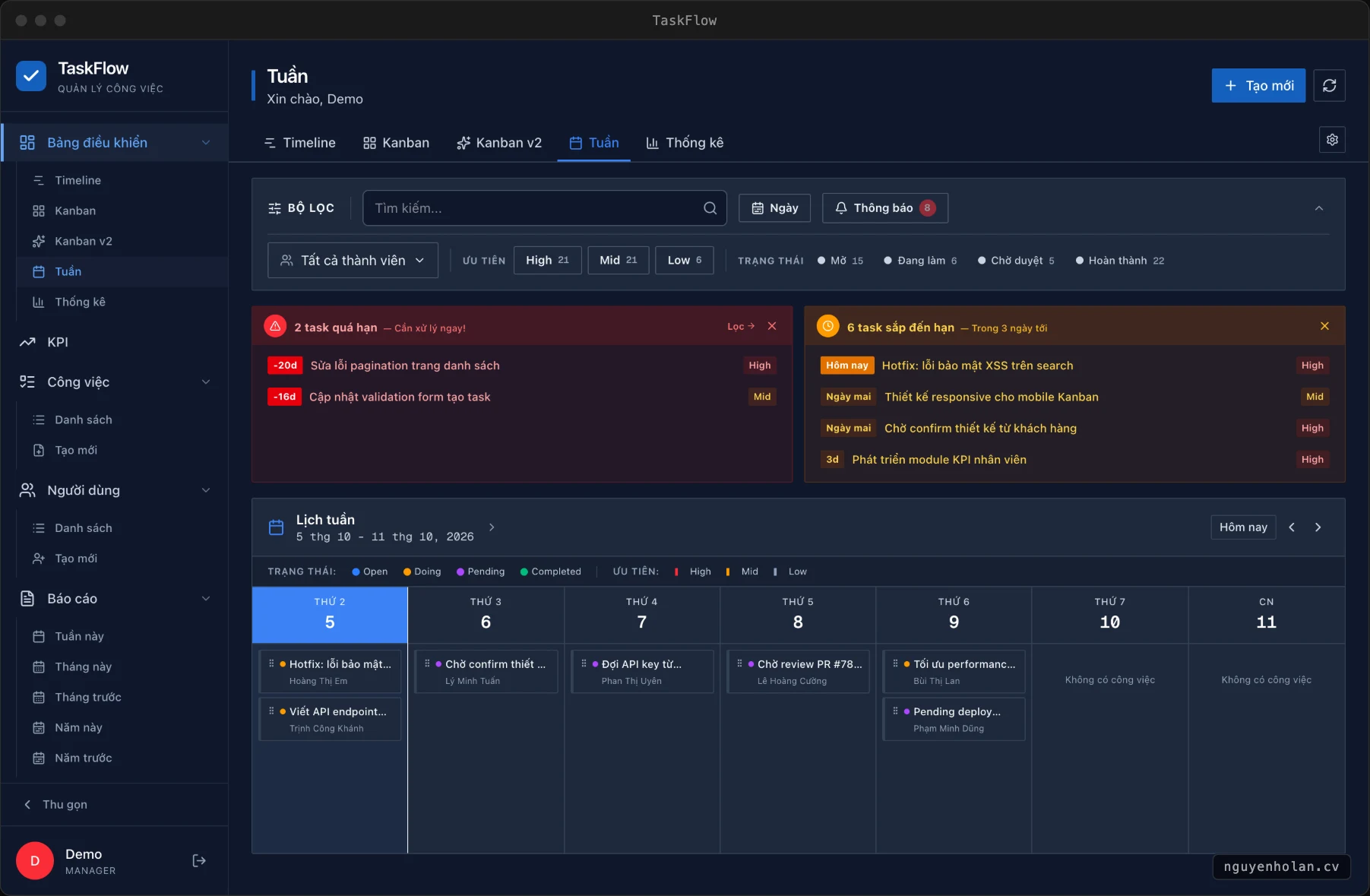The height and width of the screenshot is (896, 1370).
Task: Click Thu gọn to collapse sidebar
Action: [56, 804]
